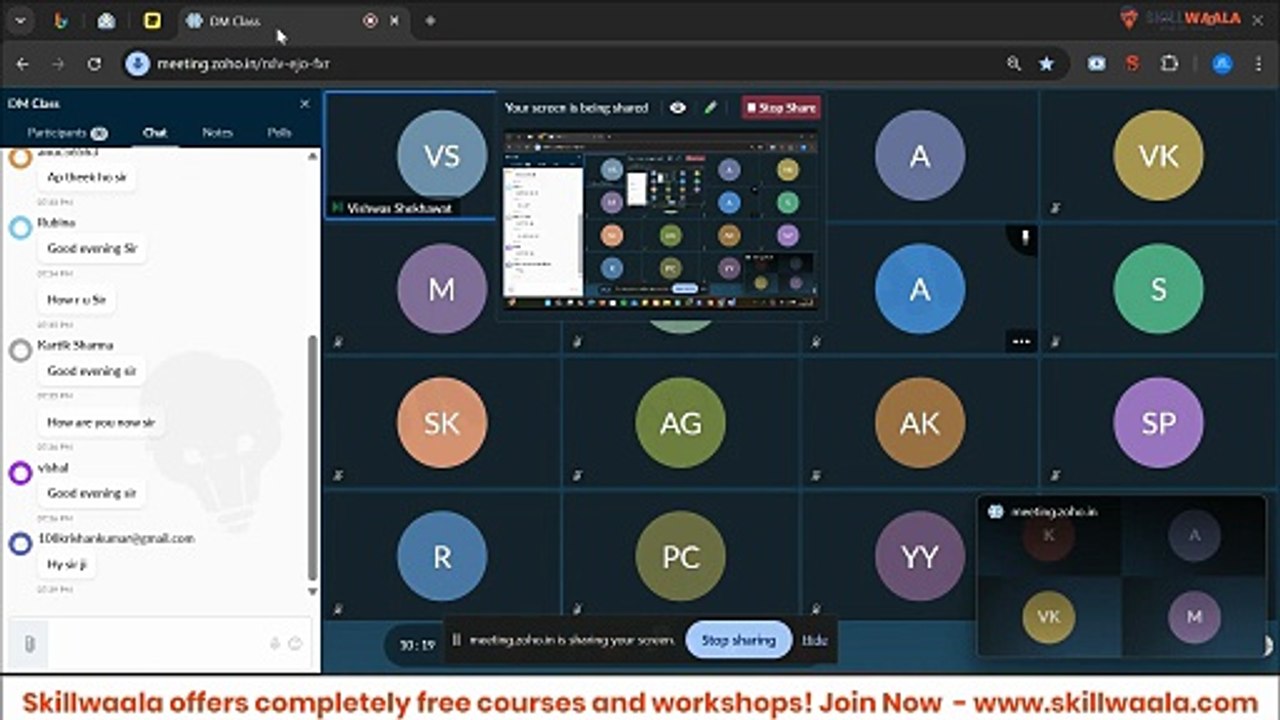The image size is (1280, 720).
Task: Open the Chrome three-dot menu
Action: click(1257, 64)
